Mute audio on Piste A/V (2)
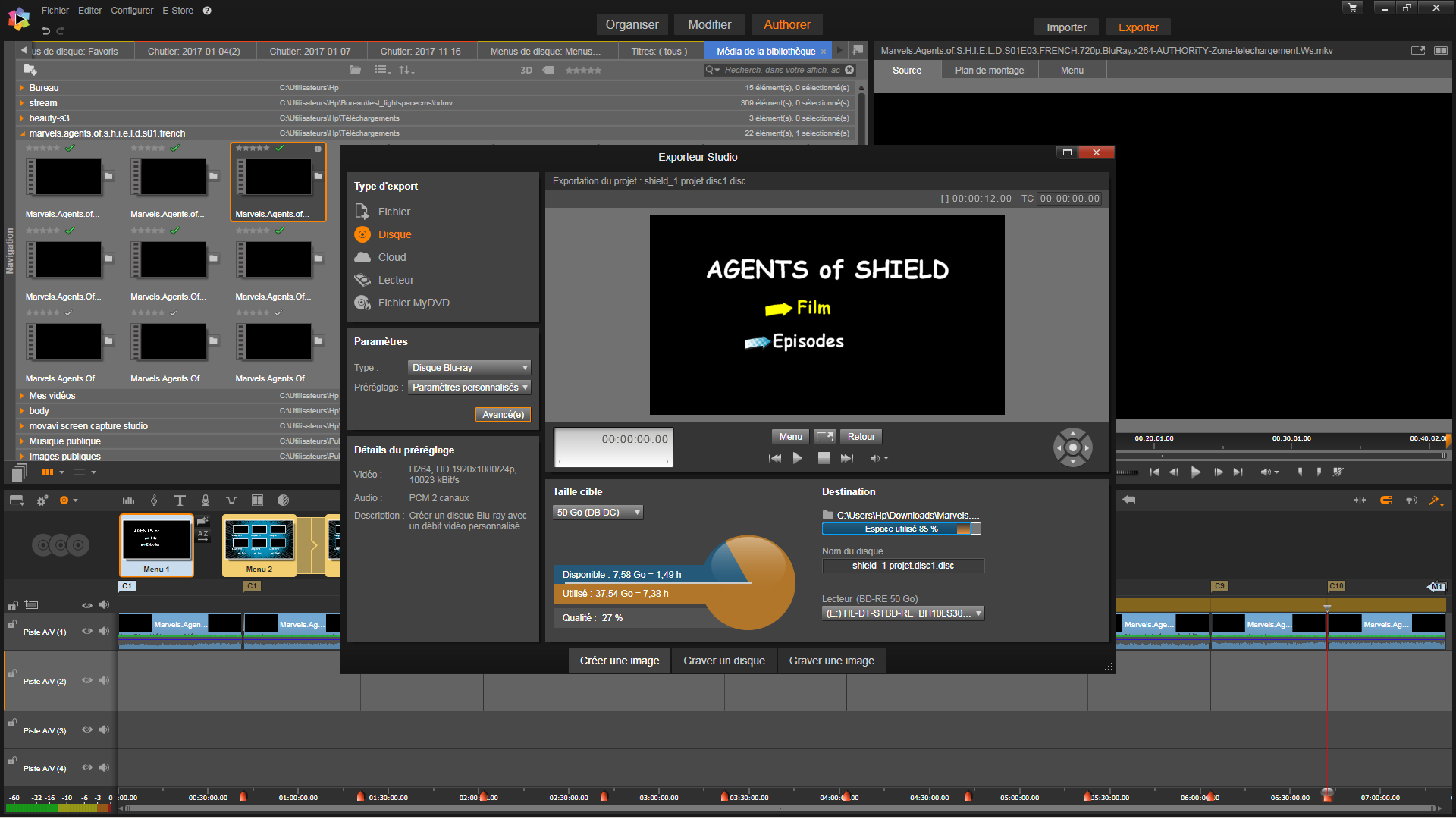 [104, 680]
